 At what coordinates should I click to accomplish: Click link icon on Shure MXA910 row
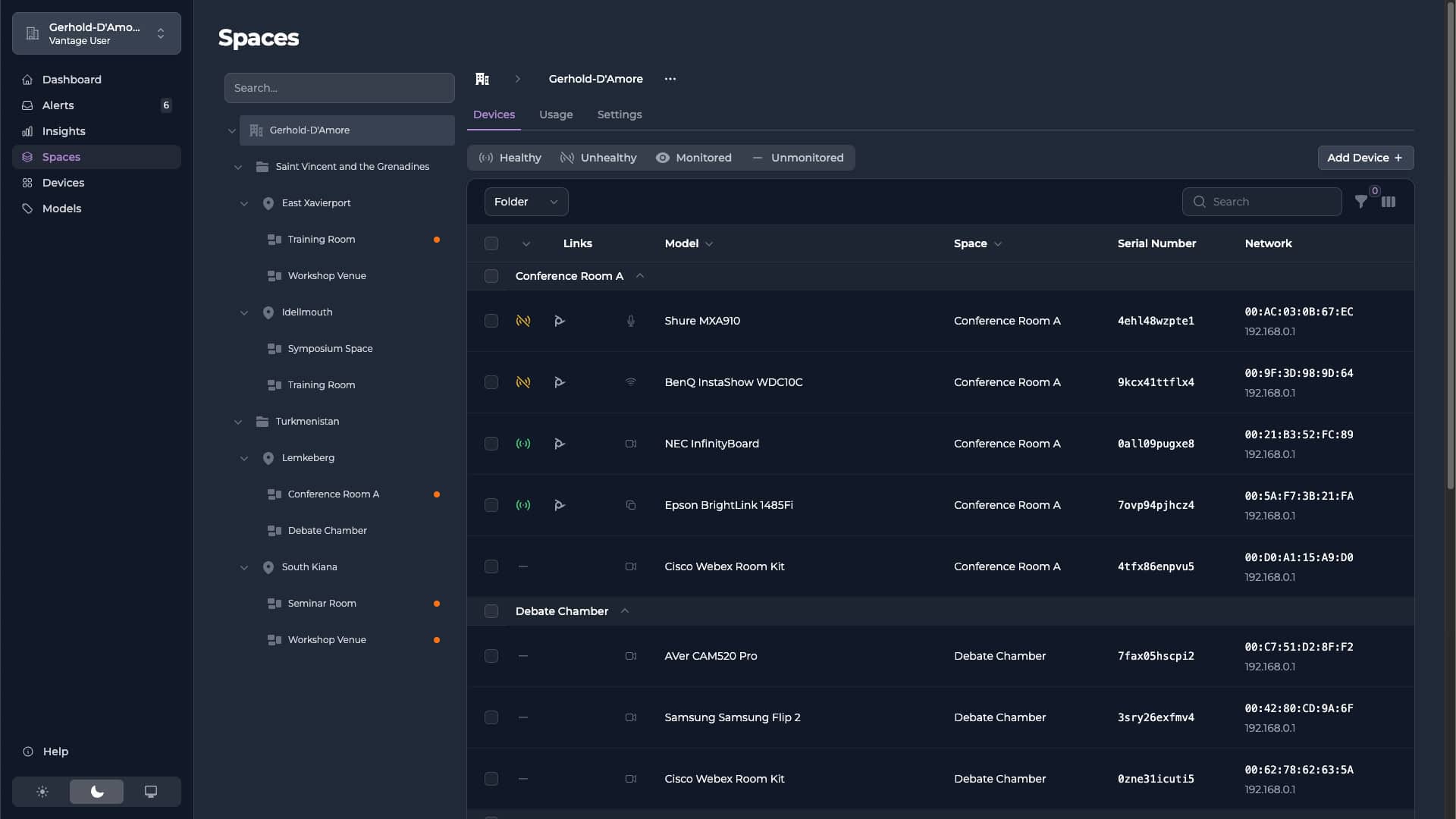(560, 321)
